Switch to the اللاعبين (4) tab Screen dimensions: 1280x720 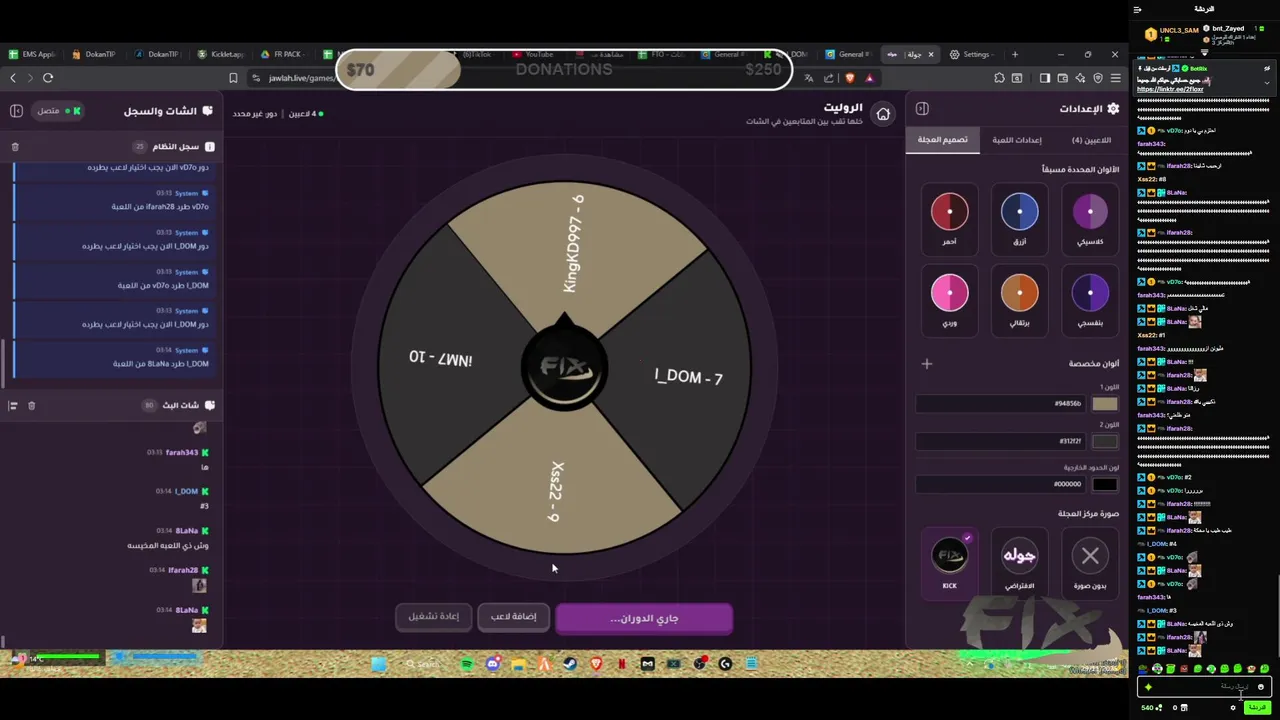1091,140
